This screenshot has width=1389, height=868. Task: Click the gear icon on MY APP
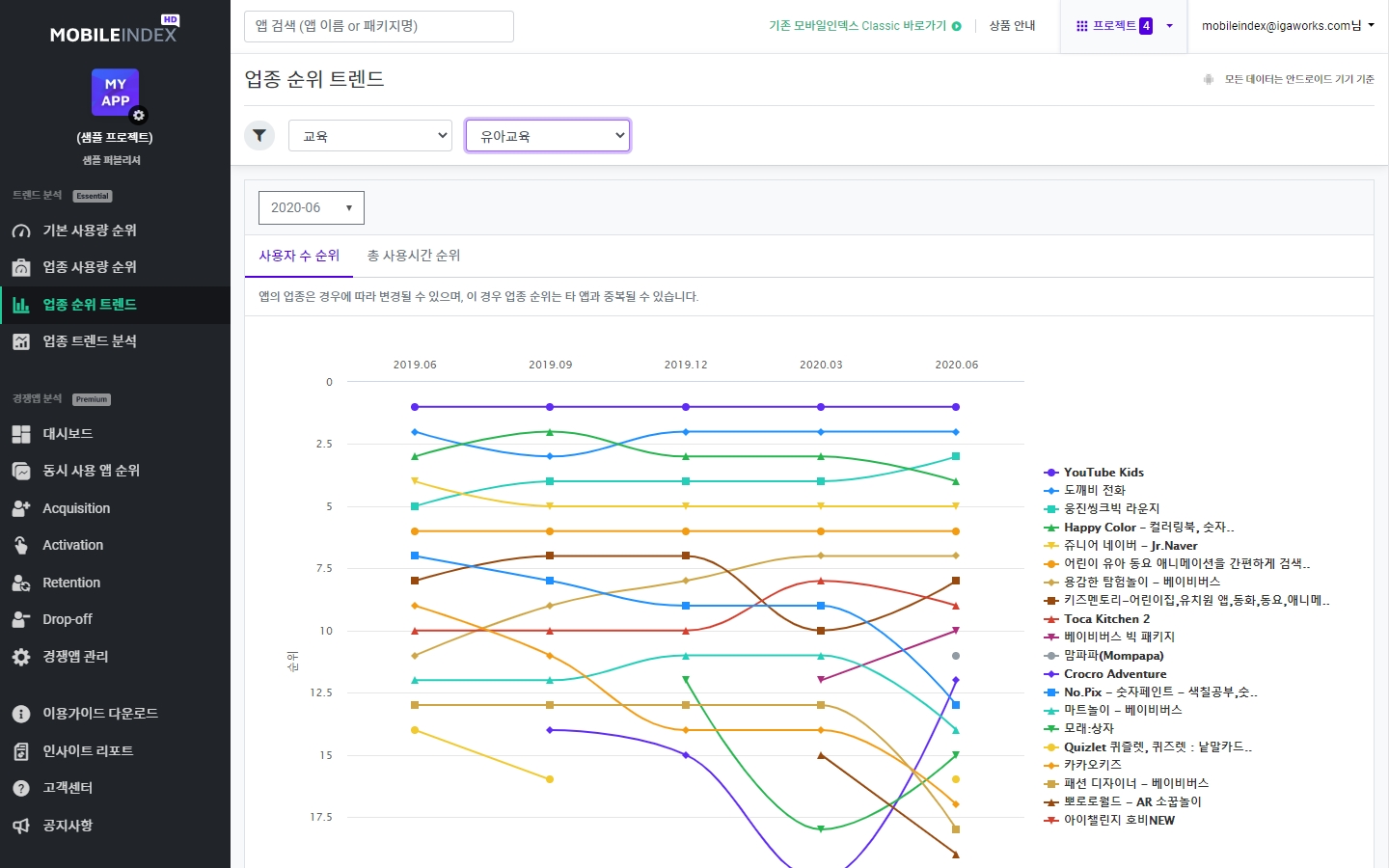[139, 116]
